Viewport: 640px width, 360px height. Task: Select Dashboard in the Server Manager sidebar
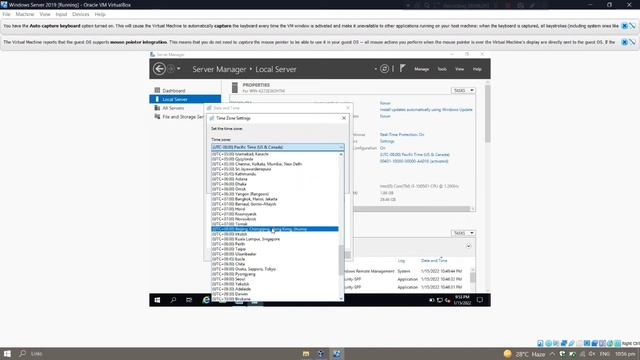(173, 91)
